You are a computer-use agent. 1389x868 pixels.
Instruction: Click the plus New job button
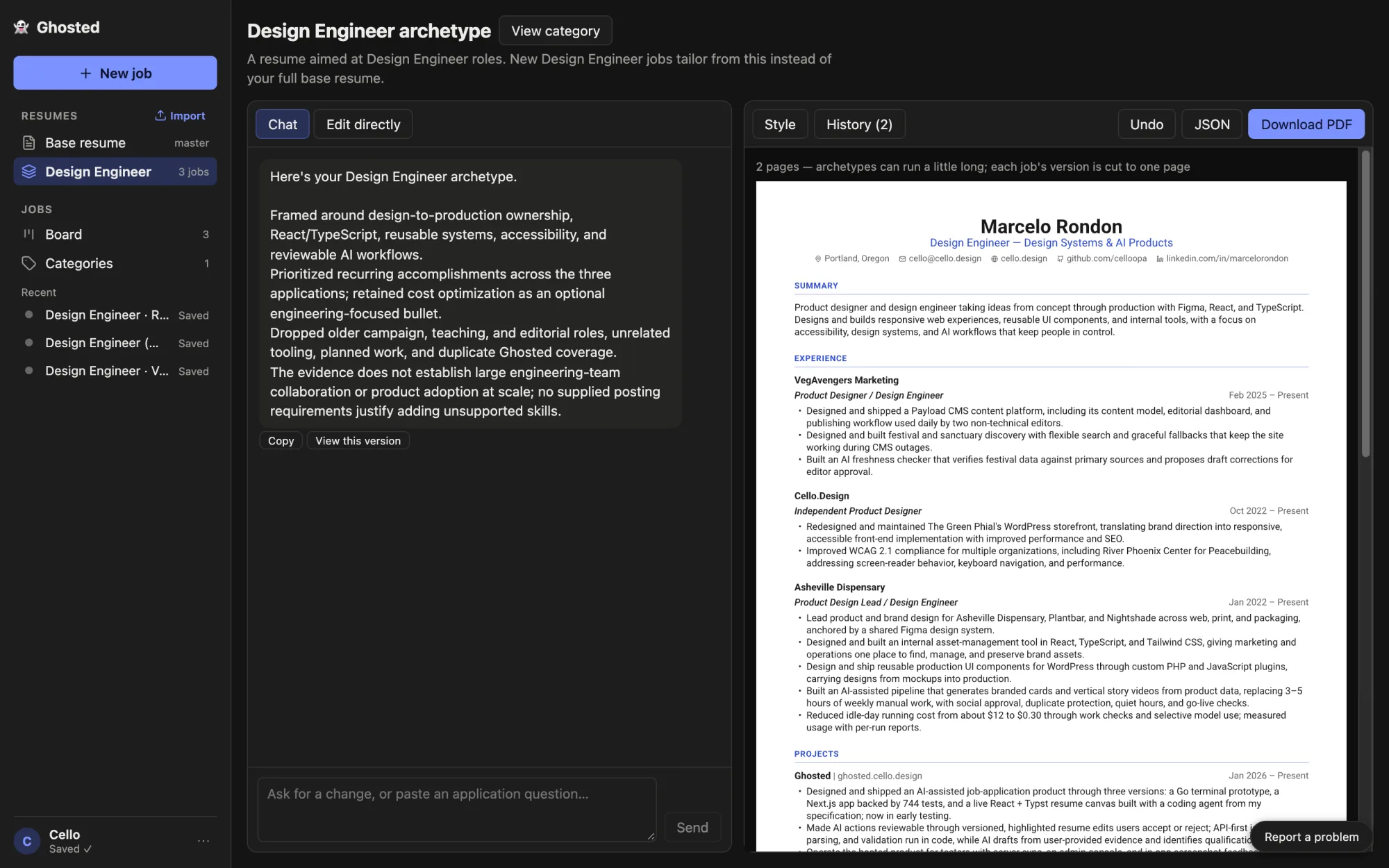115,73
